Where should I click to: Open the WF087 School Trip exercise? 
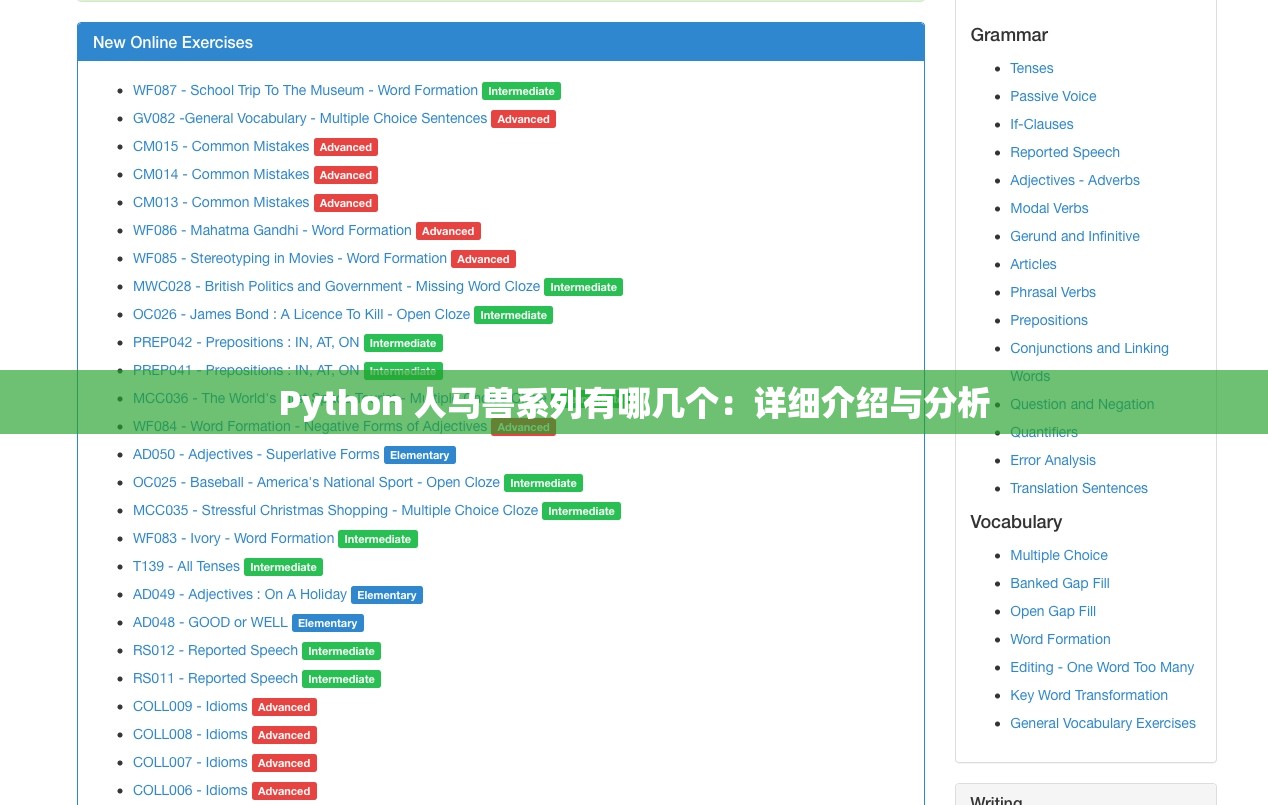[x=305, y=90]
